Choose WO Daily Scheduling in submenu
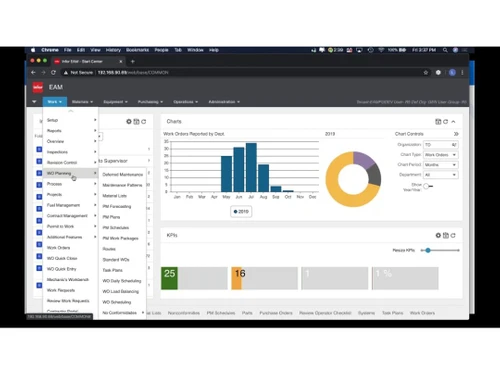Screen dimensions: 500x375 pyautogui.click(x=122, y=281)
